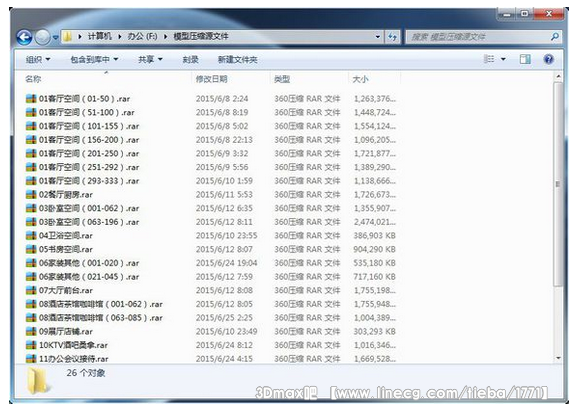Select the 06家装其他 (001-020) .rar icon
Viewport: 577px width, 410px height.
coord(31,263)
